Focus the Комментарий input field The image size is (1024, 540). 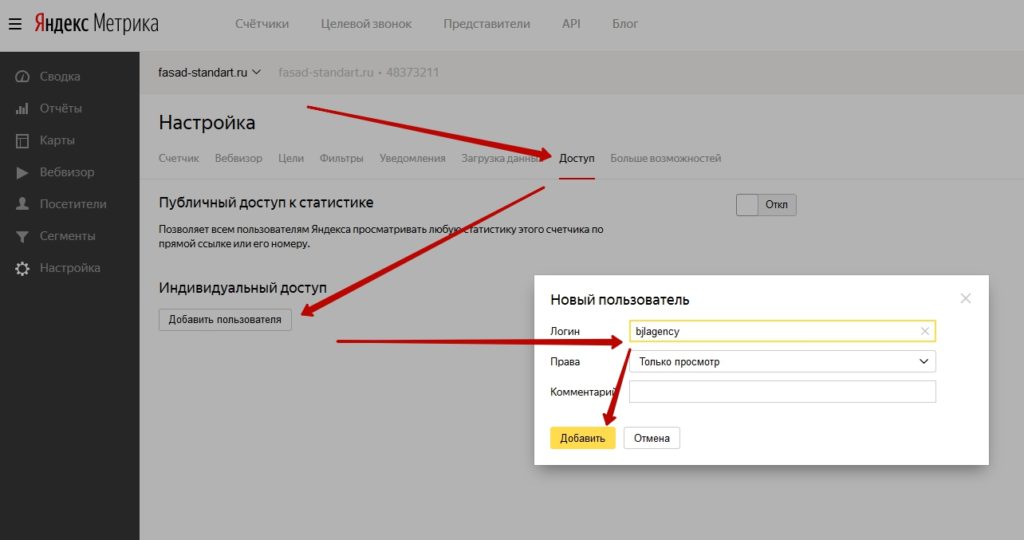[x=782, y=392]
